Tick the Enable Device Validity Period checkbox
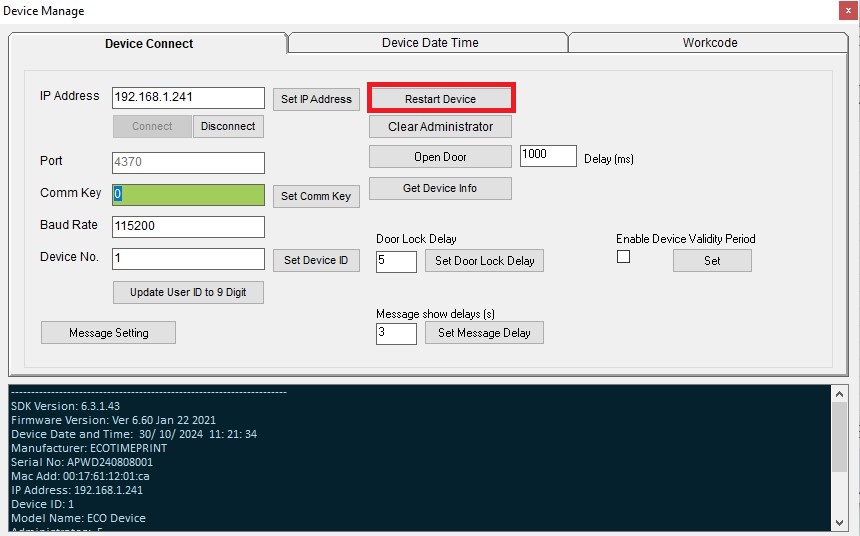The height and width of the screenshot is (536, 860). pos(623,257)
